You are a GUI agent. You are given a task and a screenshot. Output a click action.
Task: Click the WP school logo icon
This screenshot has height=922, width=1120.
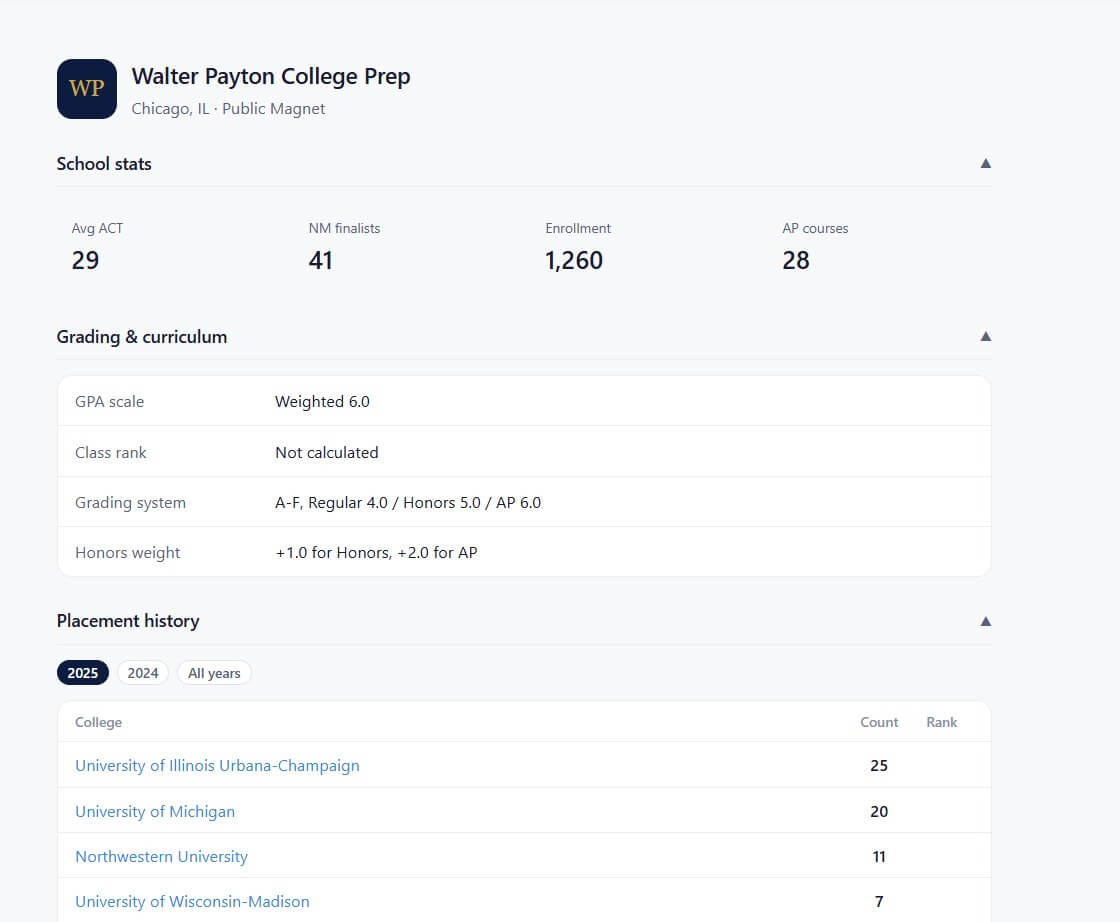pyautogui.click(x=87, y=89)
